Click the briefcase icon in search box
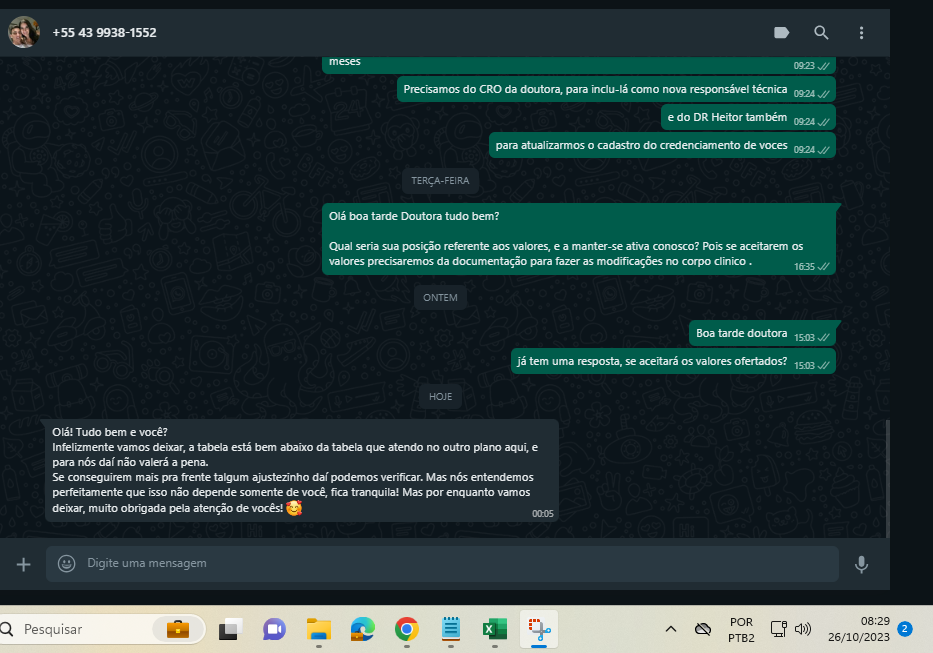This screenshot has height=653, width=933. 177,629
